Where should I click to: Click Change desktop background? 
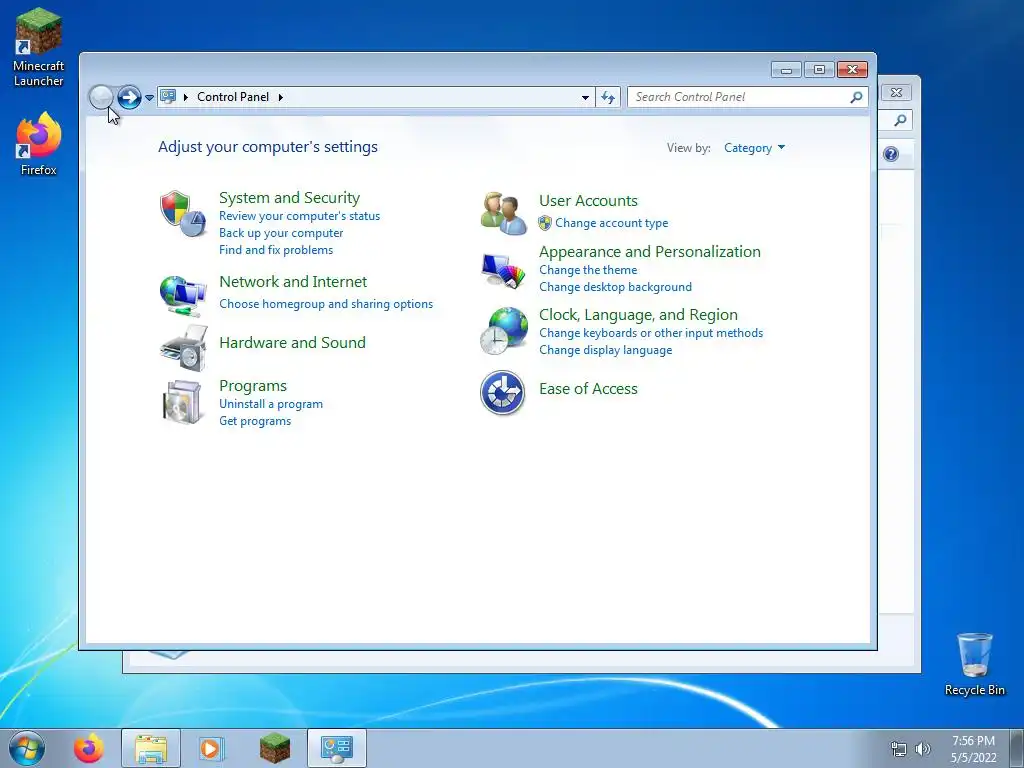point(615,287)
